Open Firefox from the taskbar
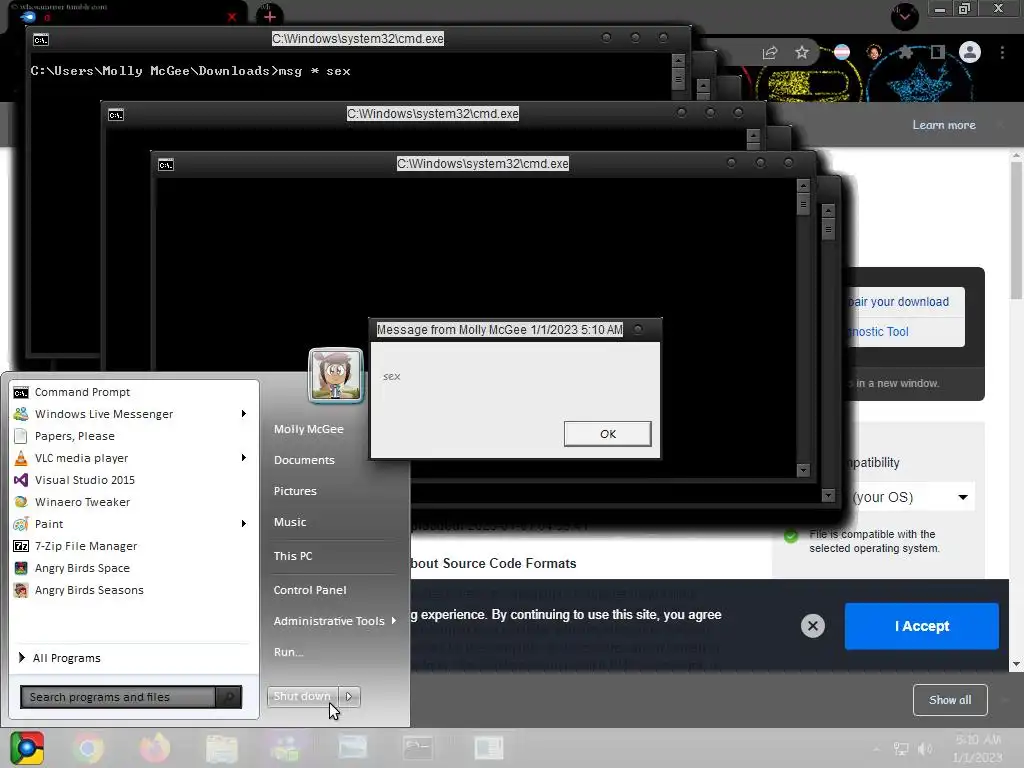The height and width of the screenshot is (768, 1024). [x=155, y=748]
